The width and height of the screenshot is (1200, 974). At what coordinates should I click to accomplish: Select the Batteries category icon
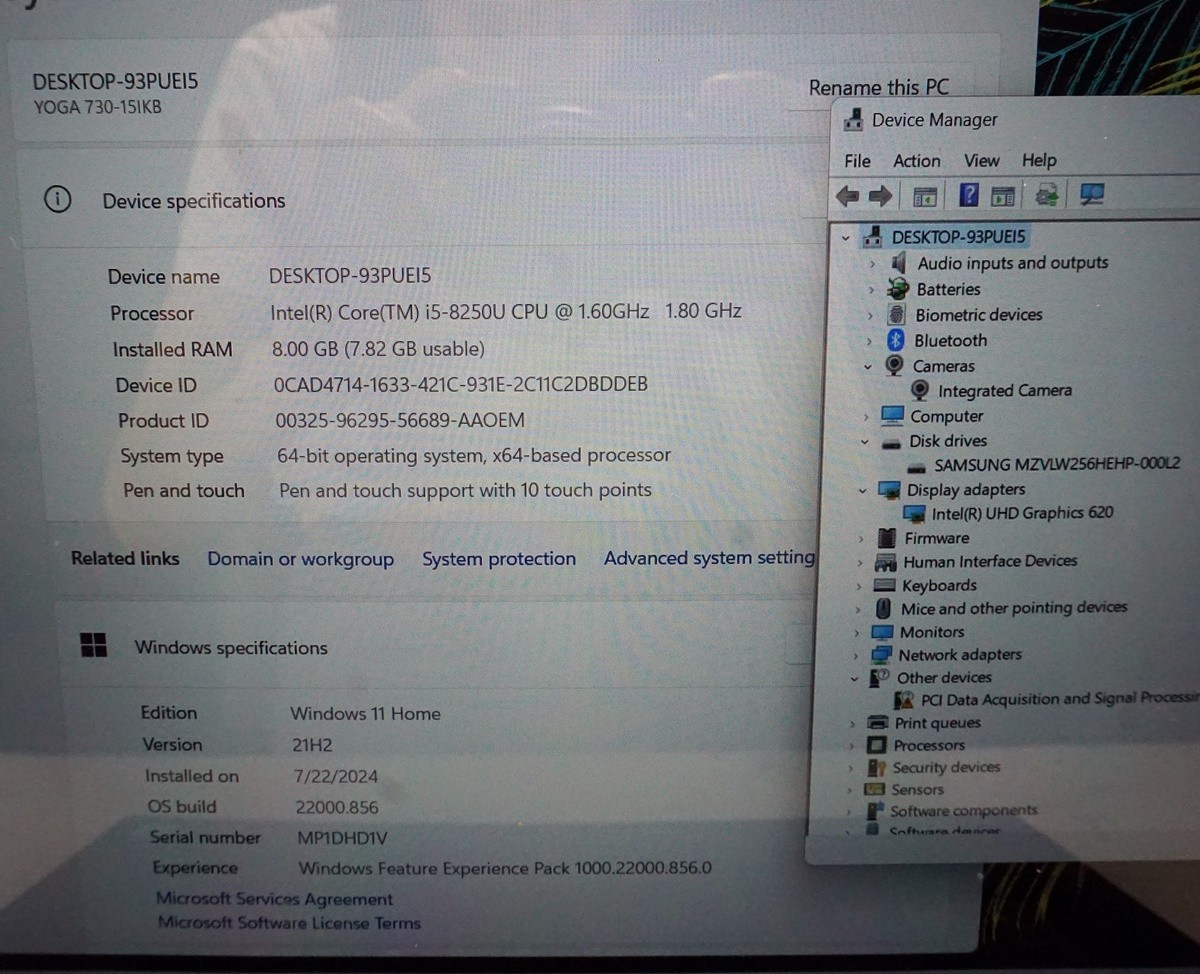[x=897, y=289]
